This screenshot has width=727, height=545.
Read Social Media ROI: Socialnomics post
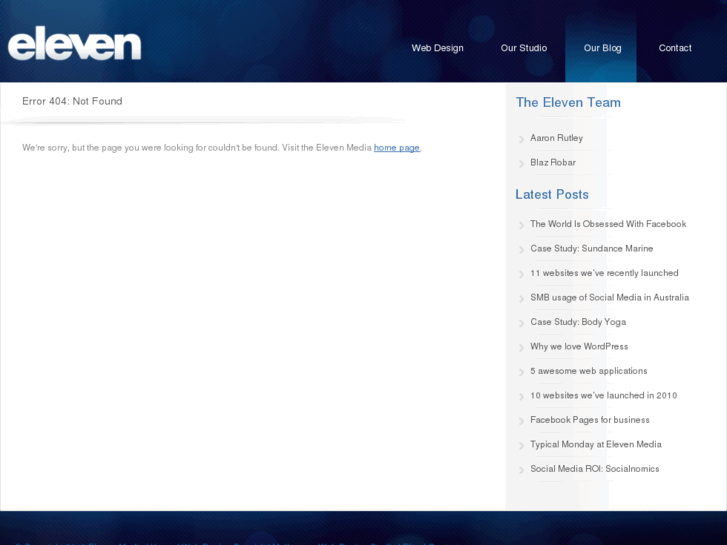point(594,469)
